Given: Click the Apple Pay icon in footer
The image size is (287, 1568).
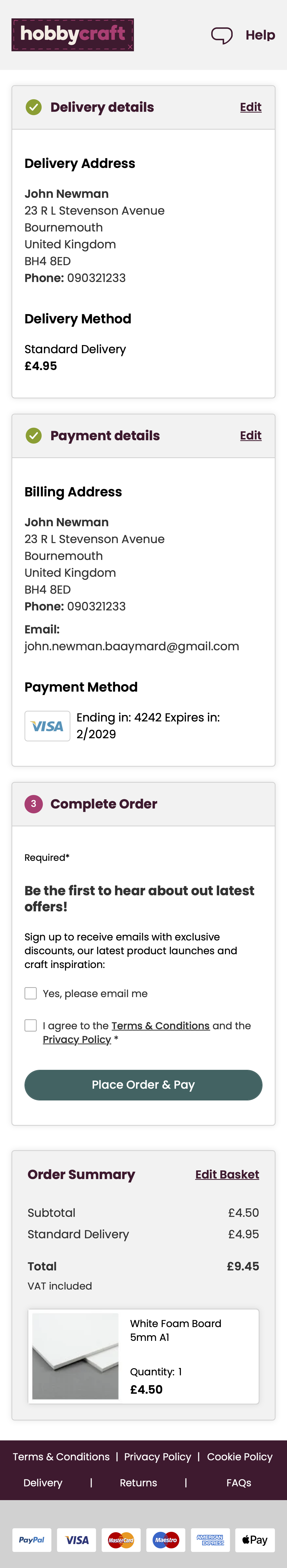Looking at the screenshot, I should [255, 1540].
